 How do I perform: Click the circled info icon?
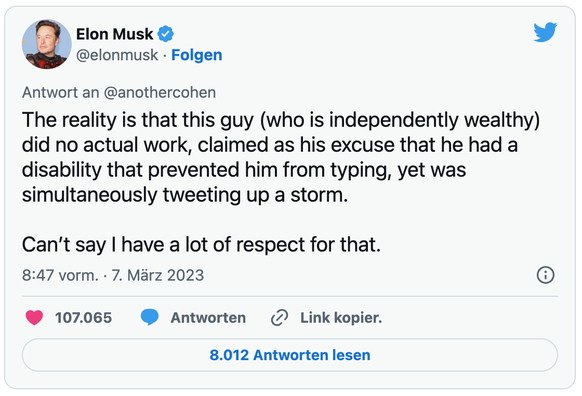(546, 275)
